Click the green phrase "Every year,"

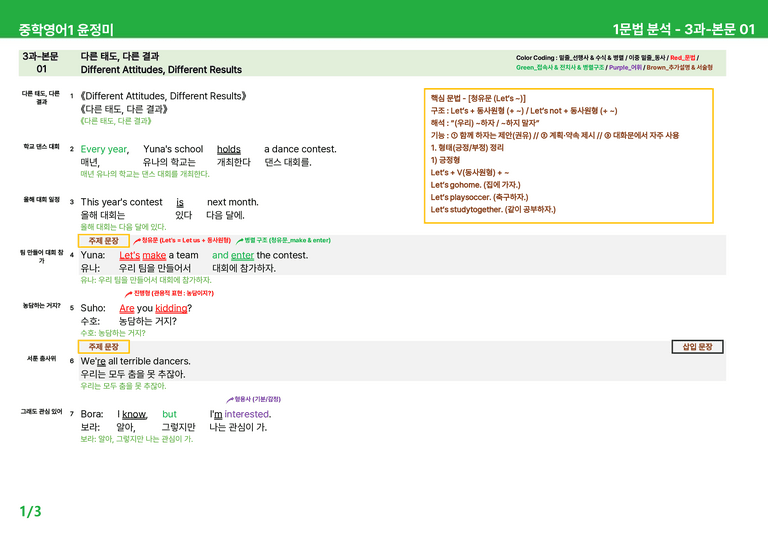(x=105, y=149)
